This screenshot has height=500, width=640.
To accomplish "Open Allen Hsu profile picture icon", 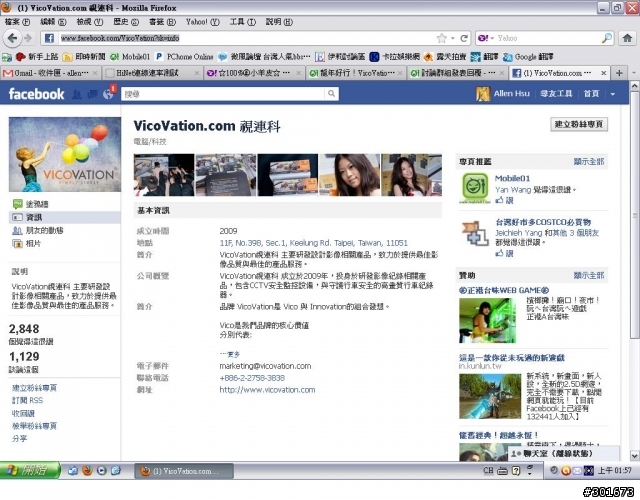I will click(x=483, y=94).
